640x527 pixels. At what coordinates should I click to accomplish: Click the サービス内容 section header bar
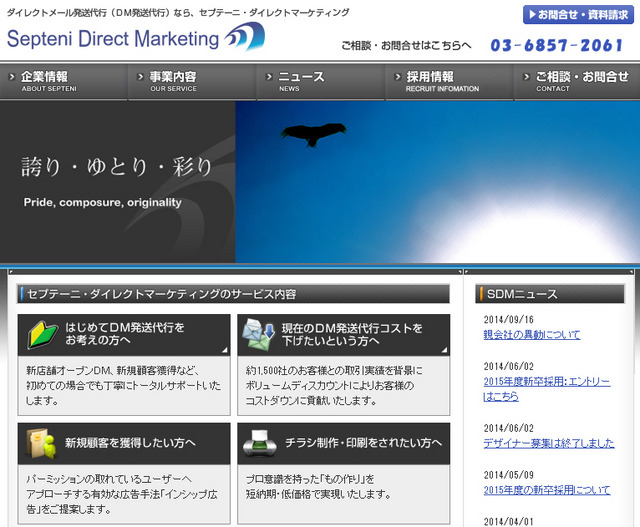coord(233,294)
